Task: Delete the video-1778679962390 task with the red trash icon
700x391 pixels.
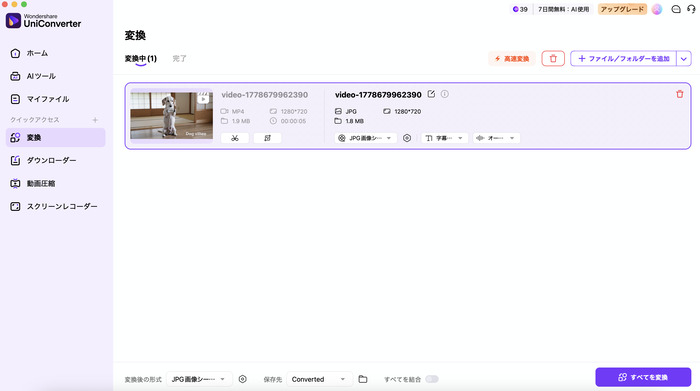Action: pyautogui.click(x=679, y=94)
